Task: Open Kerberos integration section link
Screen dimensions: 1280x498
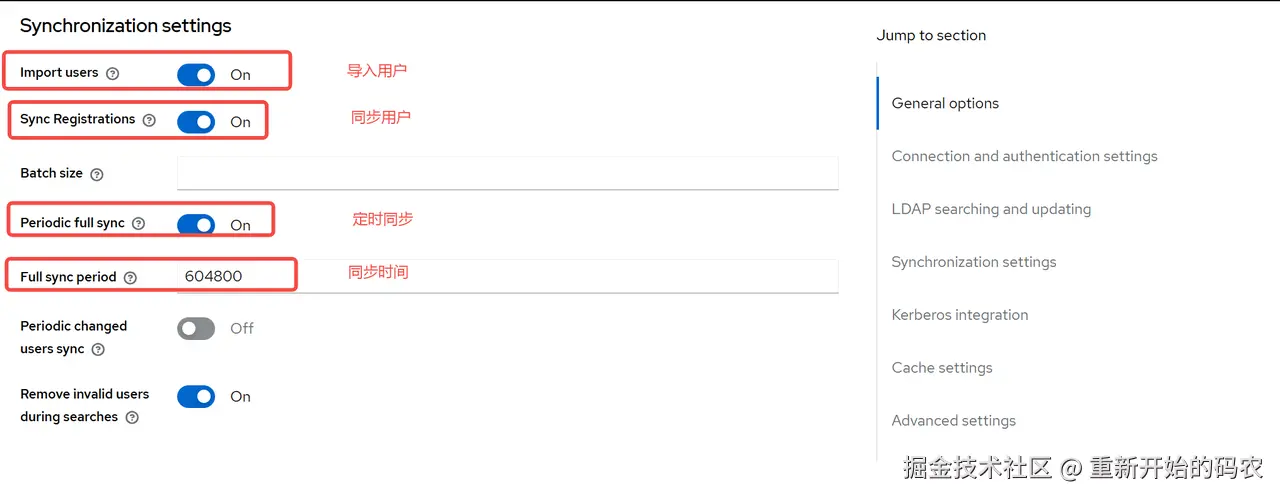Action: point(960,315)
